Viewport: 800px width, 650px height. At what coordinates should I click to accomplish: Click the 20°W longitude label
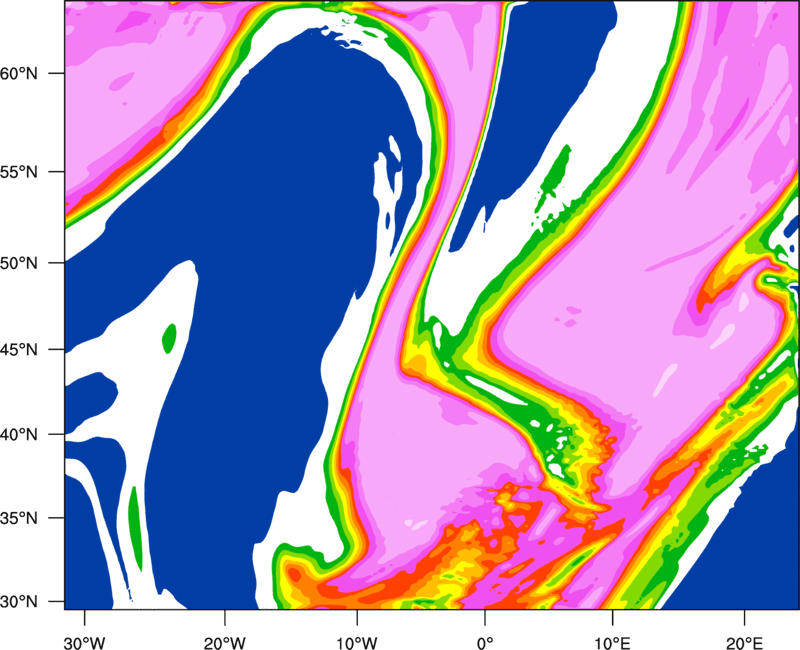[x=224, y=643]
